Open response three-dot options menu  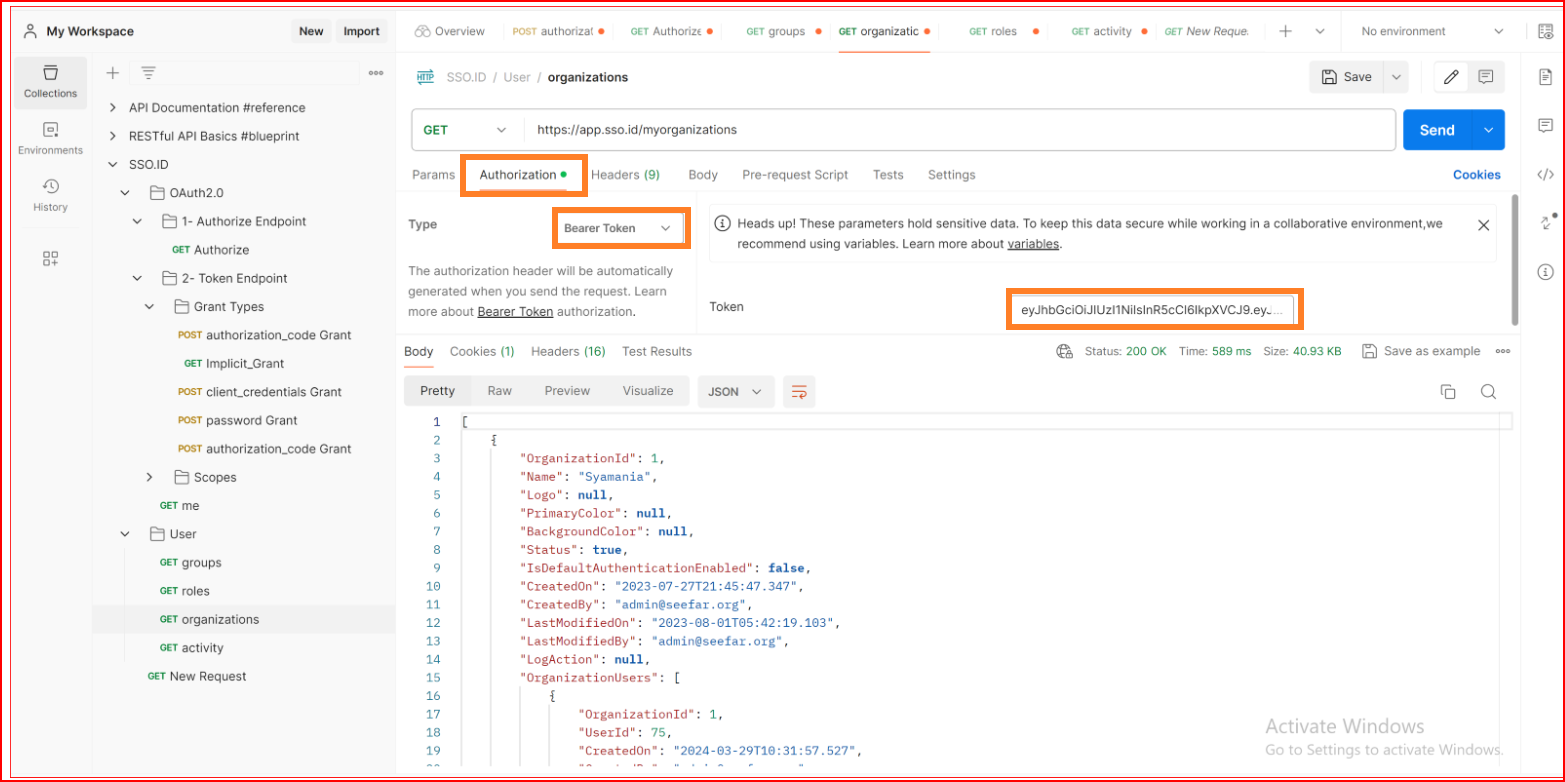[x=1502, y=351]
